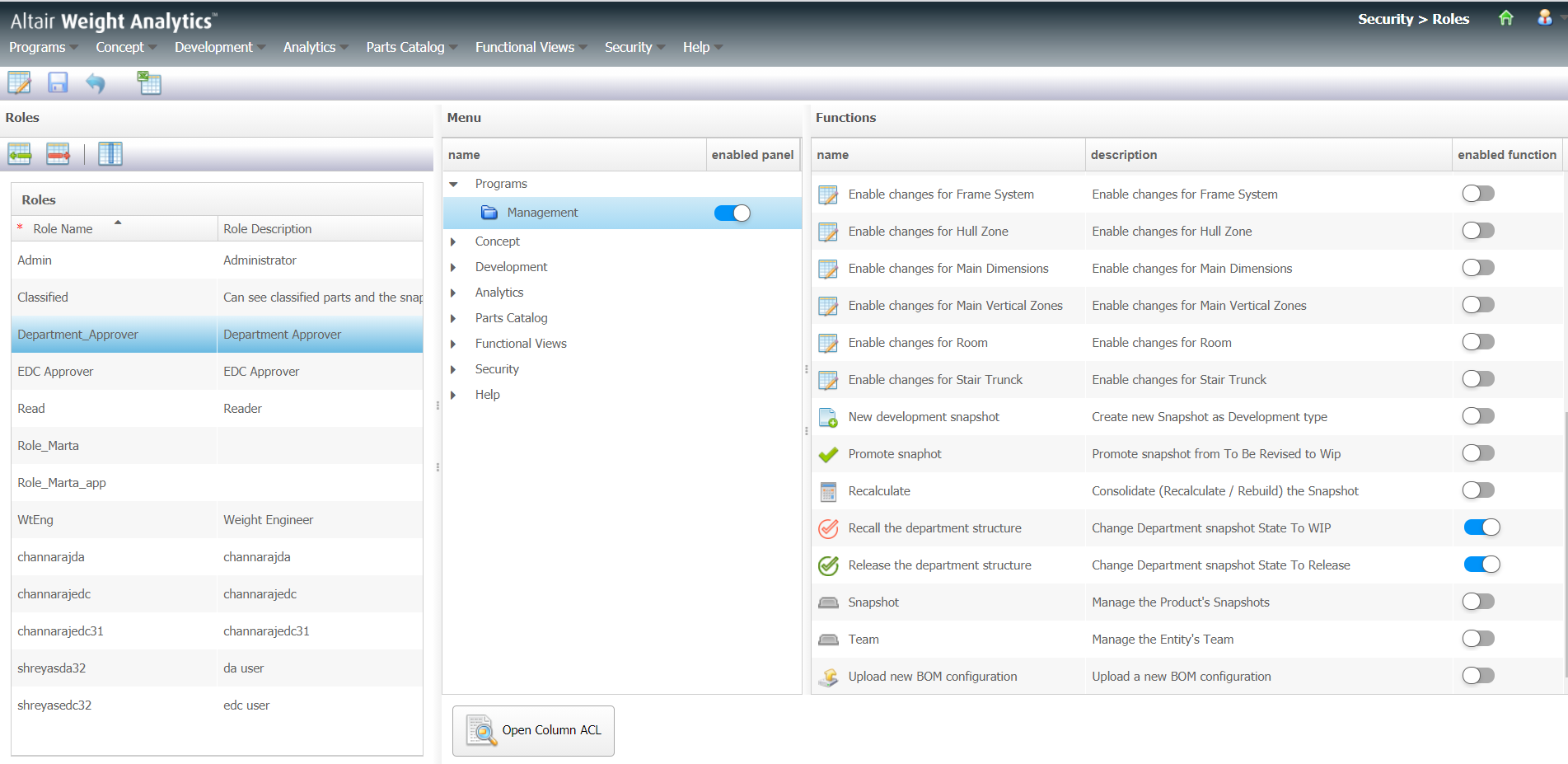Screen dimensions: 1568x764
Task: Click the green add row icon
Action: click(20, 154)
